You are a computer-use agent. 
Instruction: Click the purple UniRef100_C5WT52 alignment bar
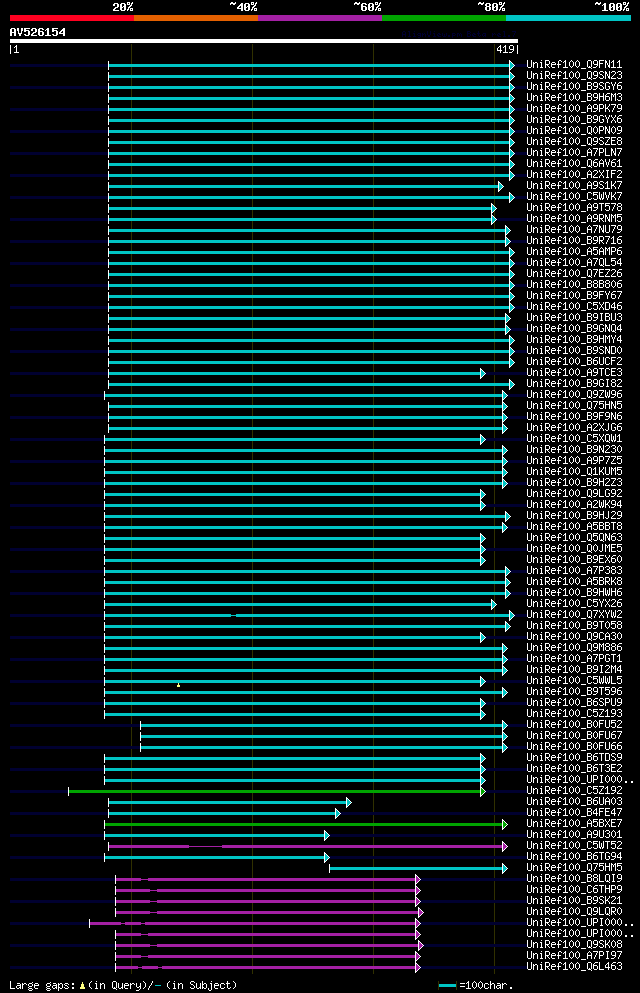coord(308,847)
